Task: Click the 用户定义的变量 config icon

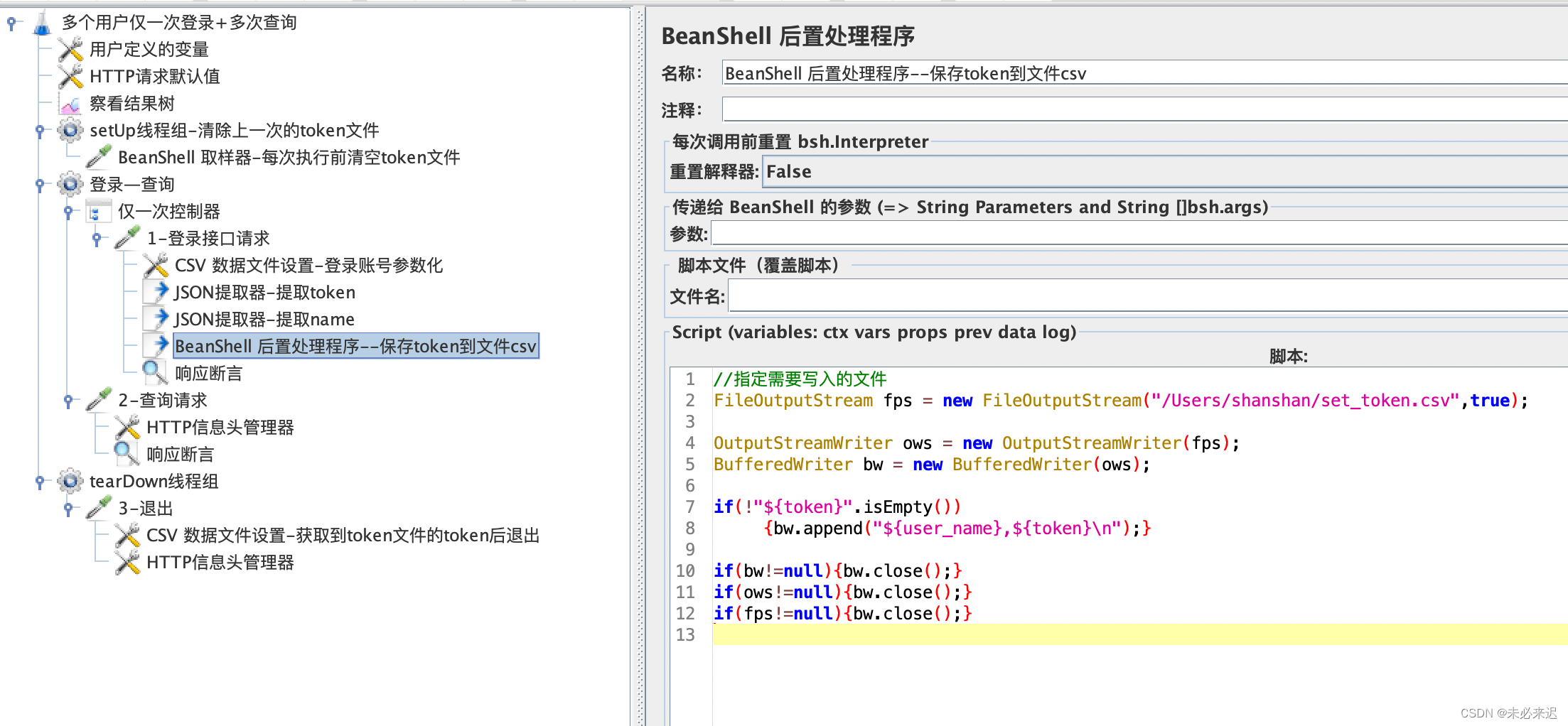Action: [x=70, y=50]
